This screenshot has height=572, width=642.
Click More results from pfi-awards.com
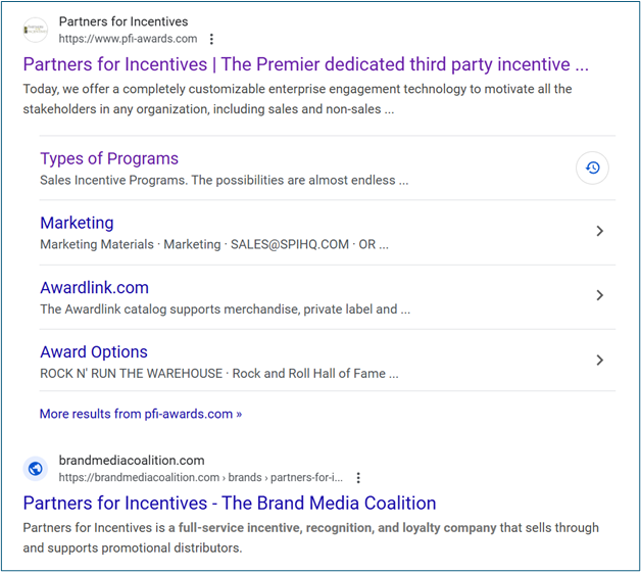click(140, 414)
